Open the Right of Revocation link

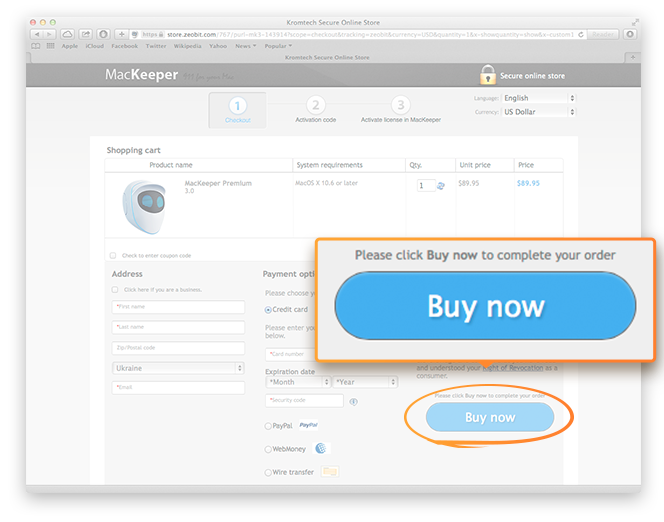tap(513, 368)
